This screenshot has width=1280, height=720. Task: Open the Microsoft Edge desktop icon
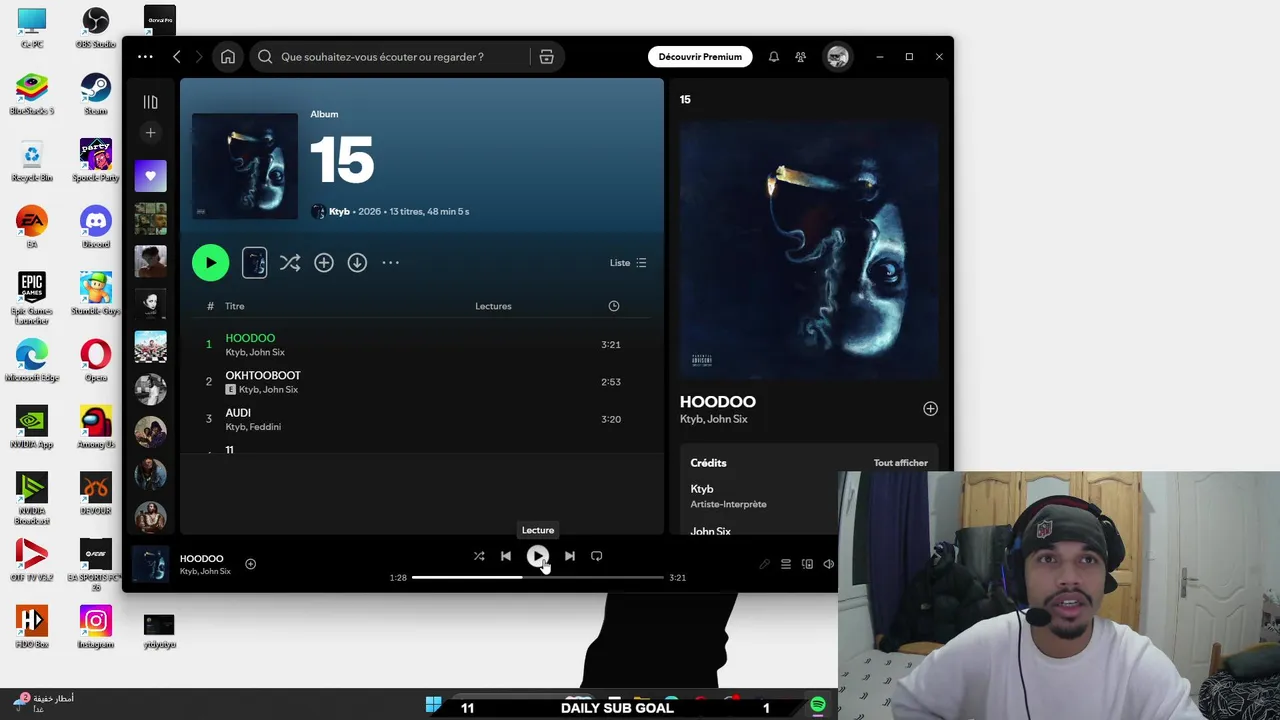tap(32, 361)
